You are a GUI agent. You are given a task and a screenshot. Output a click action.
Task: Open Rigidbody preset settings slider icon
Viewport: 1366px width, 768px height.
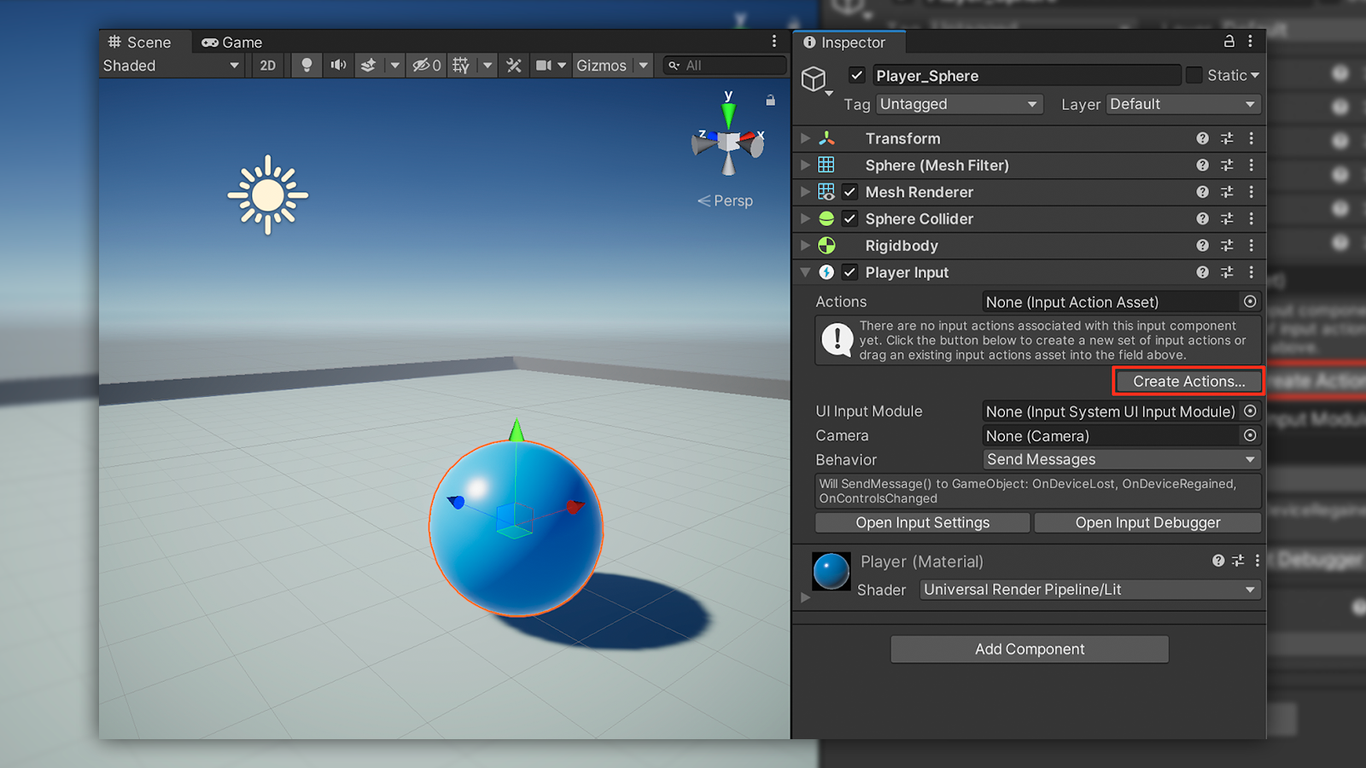coord(1227,246)
